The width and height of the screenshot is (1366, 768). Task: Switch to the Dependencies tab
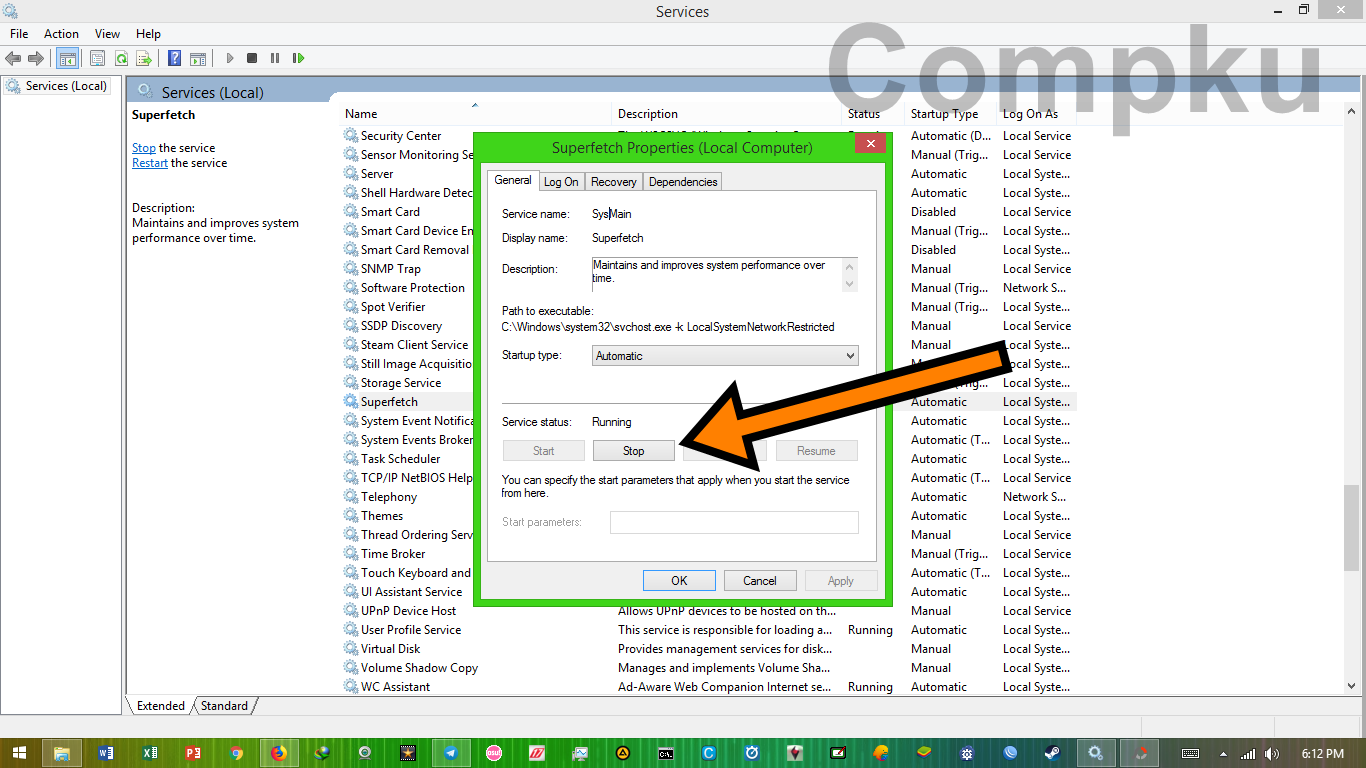pyautogui.click(x=683, y=182)
